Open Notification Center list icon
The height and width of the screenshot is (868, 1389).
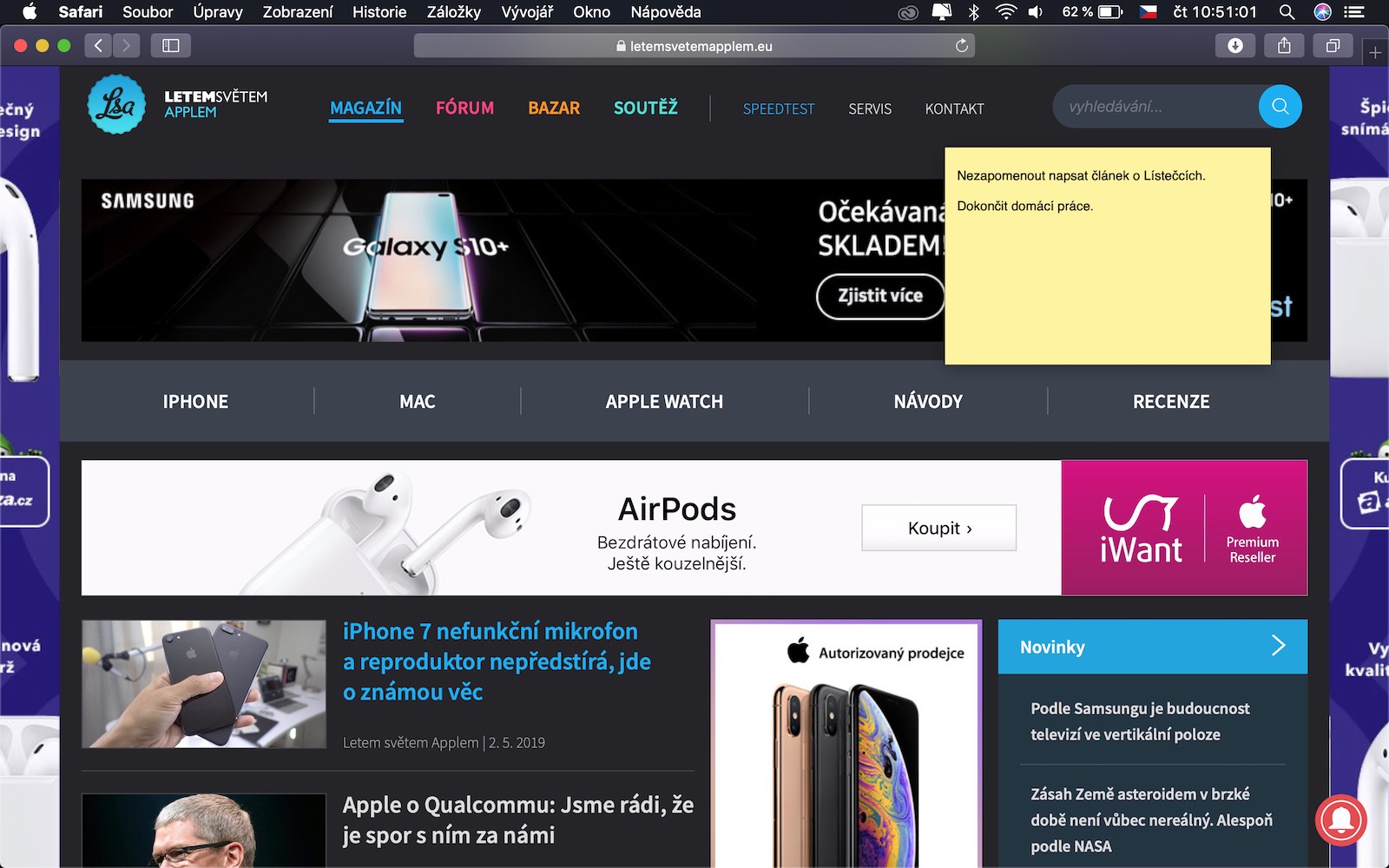(x=1353, y=12)
